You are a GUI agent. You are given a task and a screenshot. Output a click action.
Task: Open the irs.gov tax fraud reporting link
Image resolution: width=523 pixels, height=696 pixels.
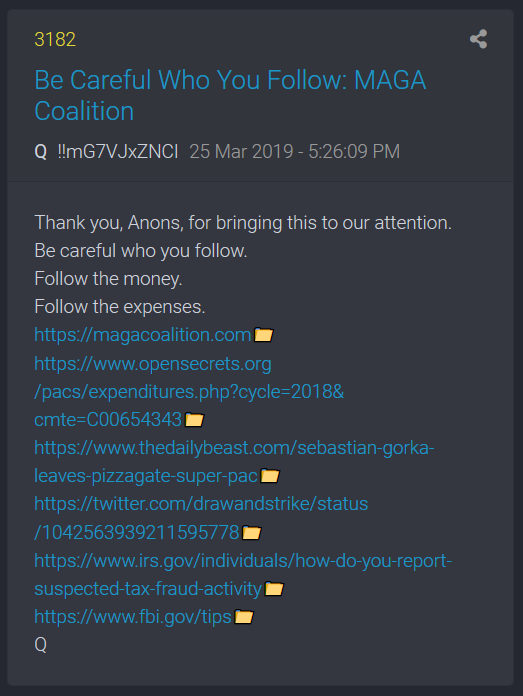click(x=243, y=574)
